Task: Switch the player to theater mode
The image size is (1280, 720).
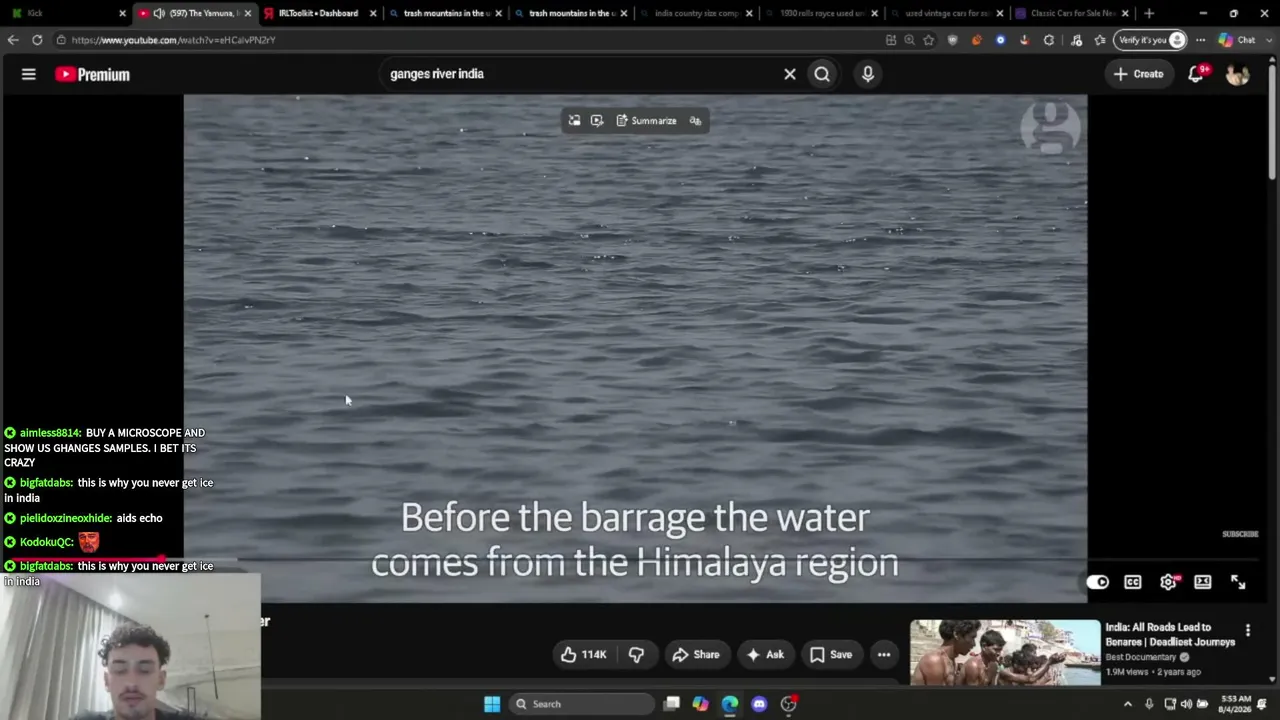Action: [1203, 582]
